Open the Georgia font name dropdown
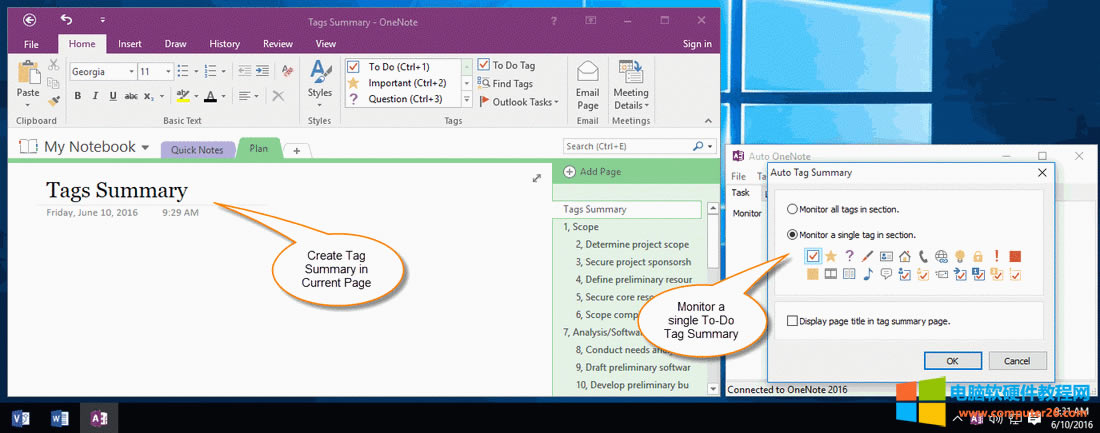1100x433 pixels. tap(131, 72)
